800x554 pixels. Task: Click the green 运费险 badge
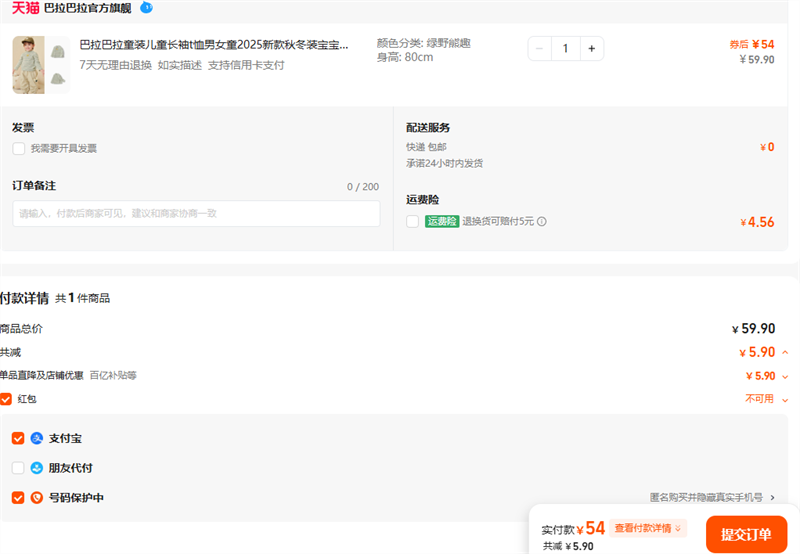point(441,221)
